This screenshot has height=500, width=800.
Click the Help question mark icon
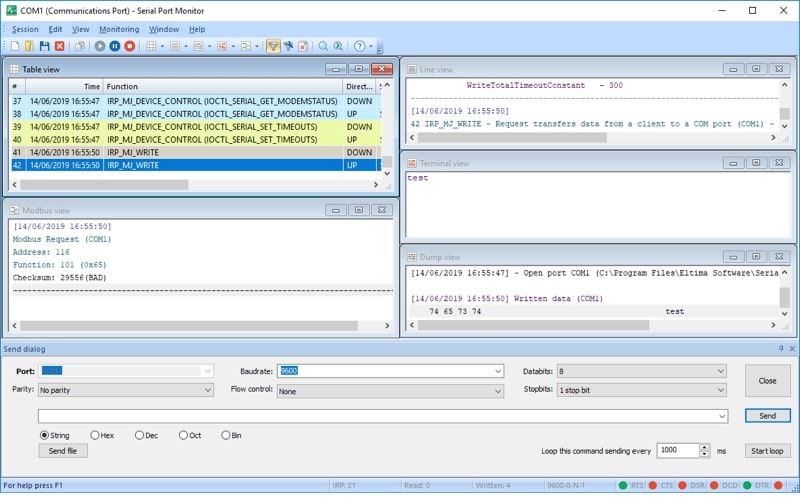(x=360, y=46)
